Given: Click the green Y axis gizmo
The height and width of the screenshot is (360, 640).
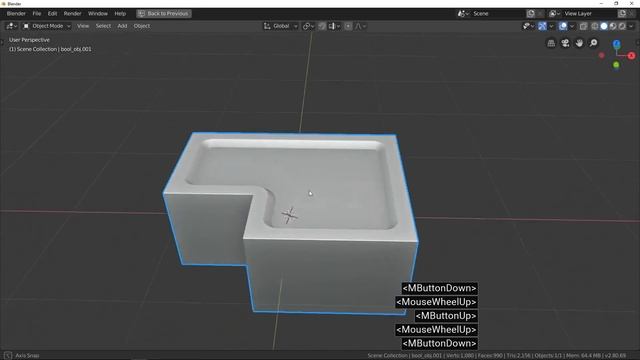Looking at the screenshot, I should point(616,65).
